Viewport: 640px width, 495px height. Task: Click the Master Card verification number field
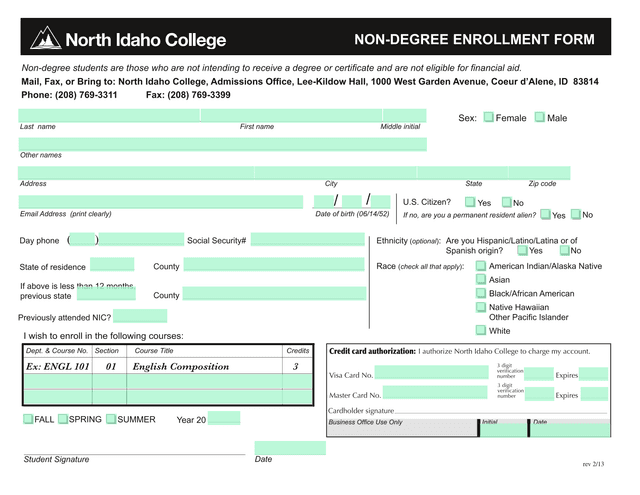click(x=539, y=394)
